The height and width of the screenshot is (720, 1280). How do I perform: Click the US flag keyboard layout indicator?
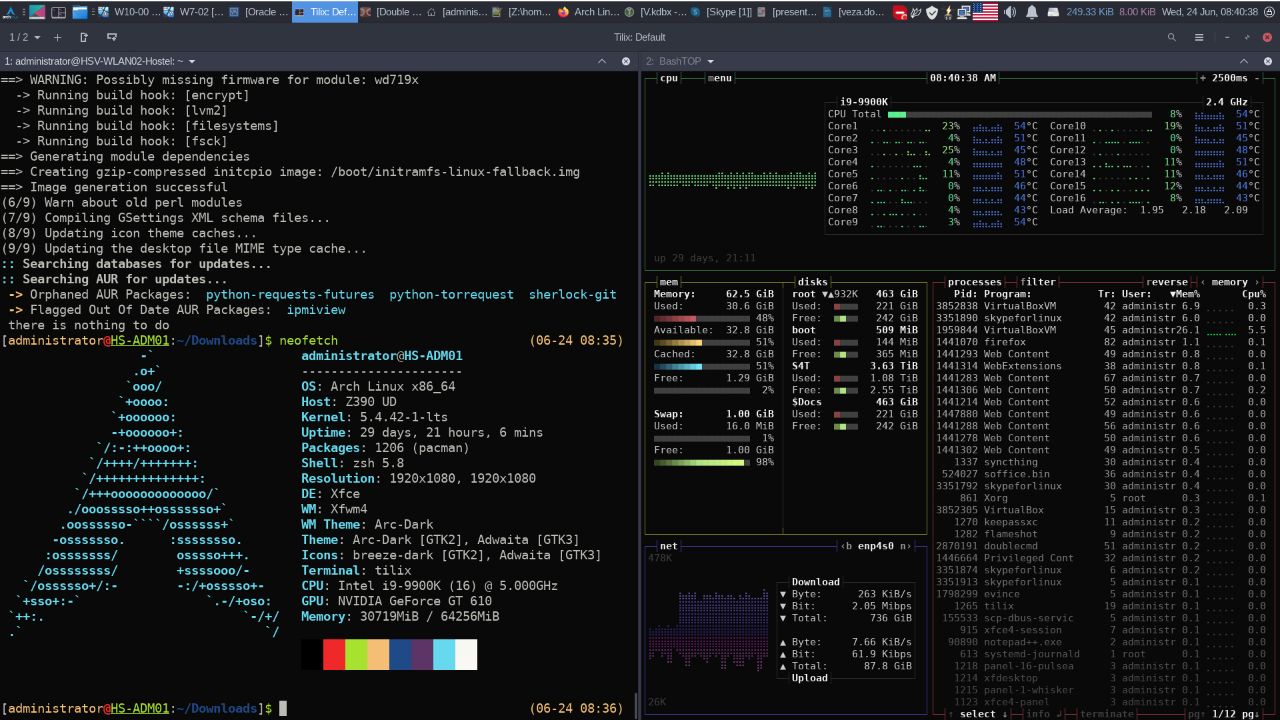coord(985,12)
